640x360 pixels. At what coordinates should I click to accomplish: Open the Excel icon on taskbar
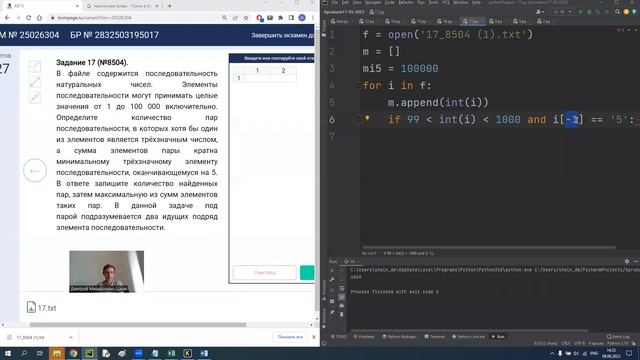(171, 353)
